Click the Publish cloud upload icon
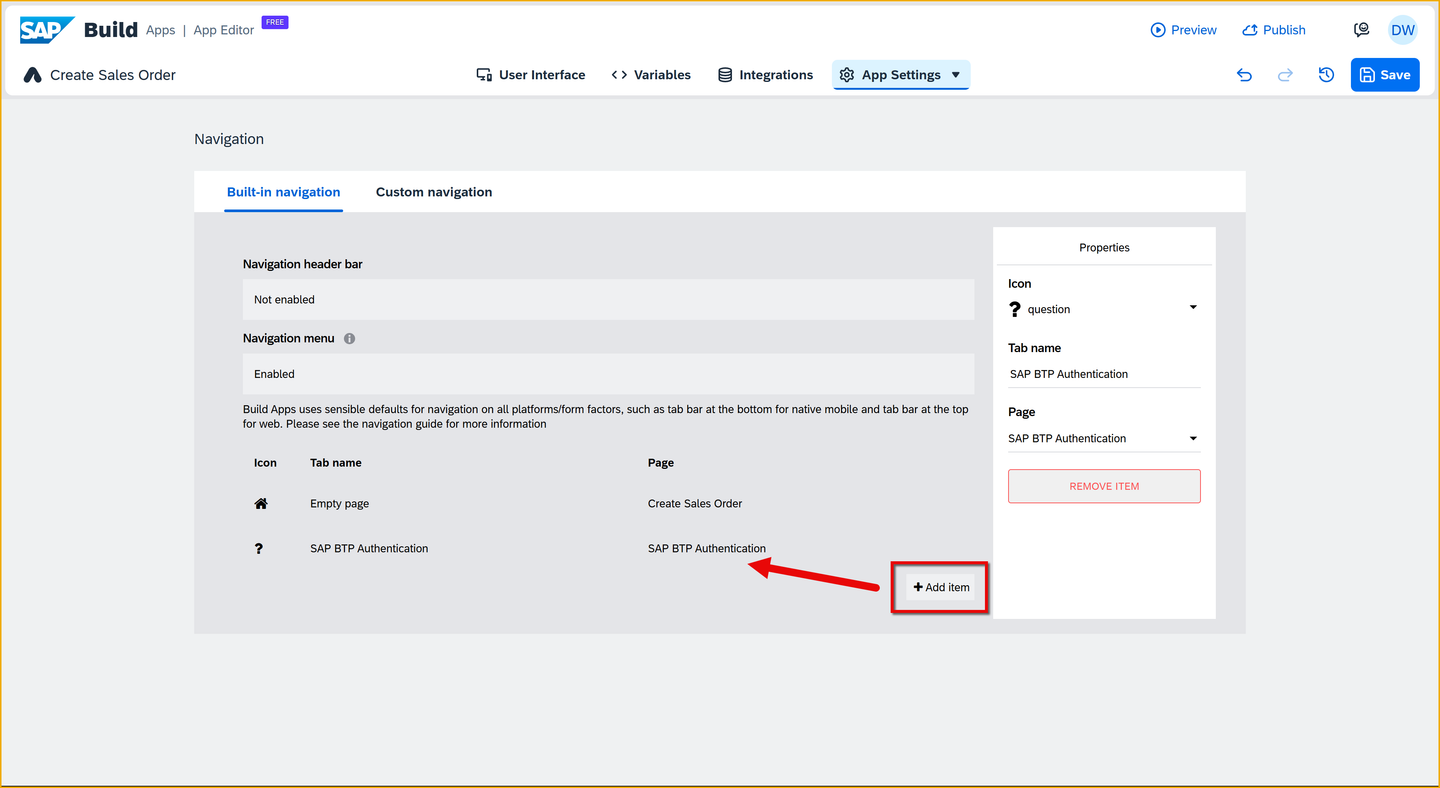 [x=1250, y=30]
